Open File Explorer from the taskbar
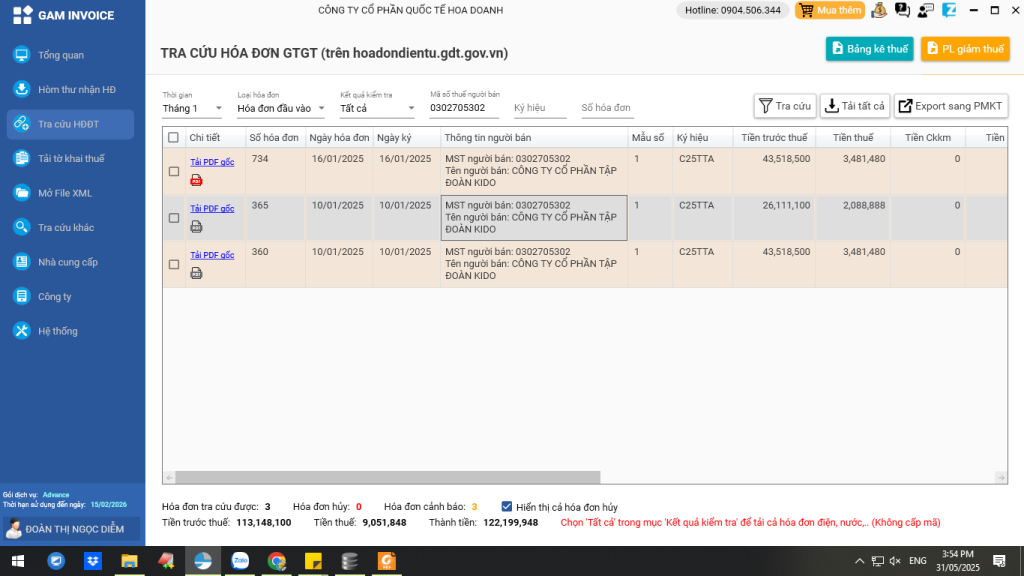 [x=129, y=561]
